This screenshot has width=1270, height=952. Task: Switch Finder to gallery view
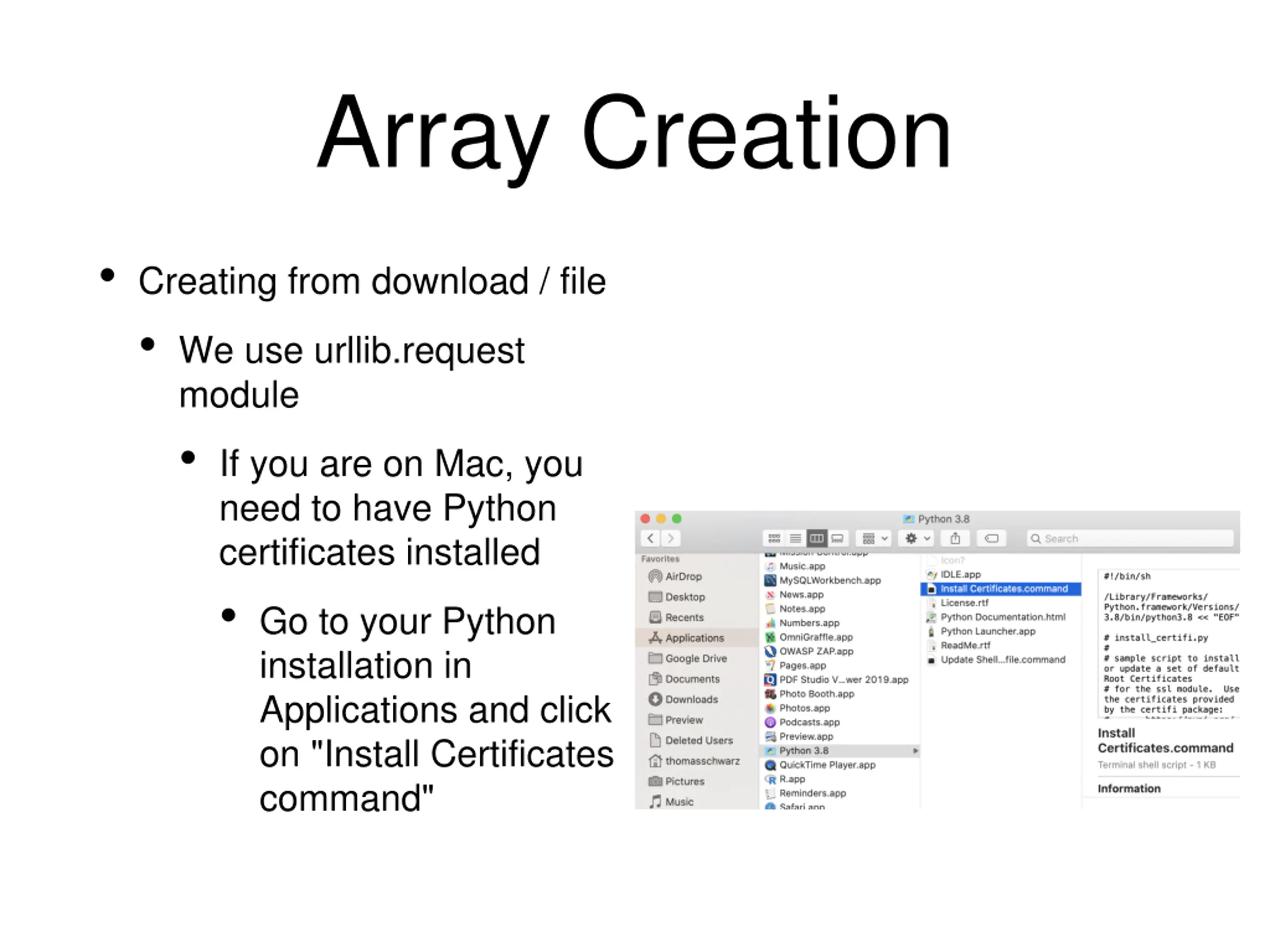(x=838, y=538)
